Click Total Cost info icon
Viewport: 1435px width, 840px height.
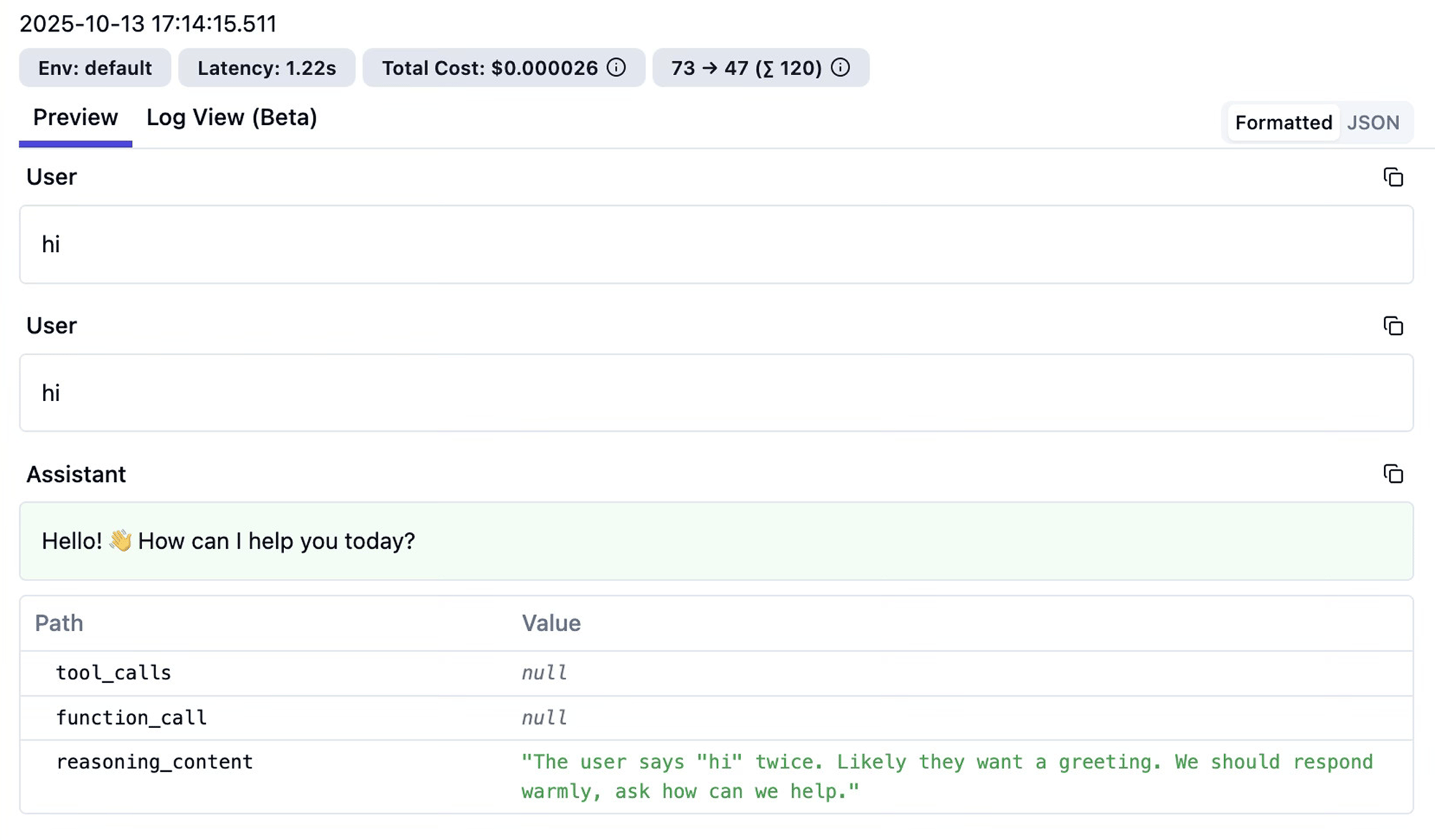pos(616,67)
